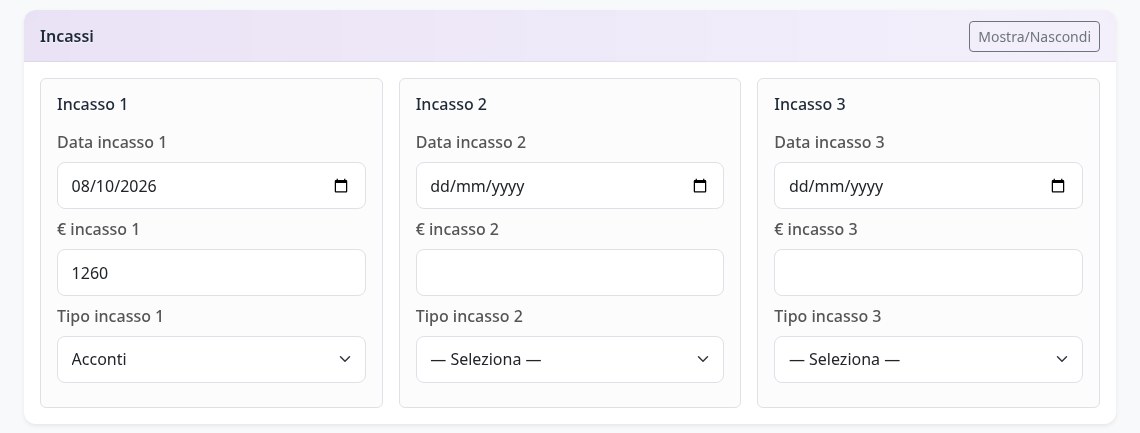Screen dimensions: 1140x433
Task: Expand the Tipo incasso 2 dropdown
Action: pos(569,359)
